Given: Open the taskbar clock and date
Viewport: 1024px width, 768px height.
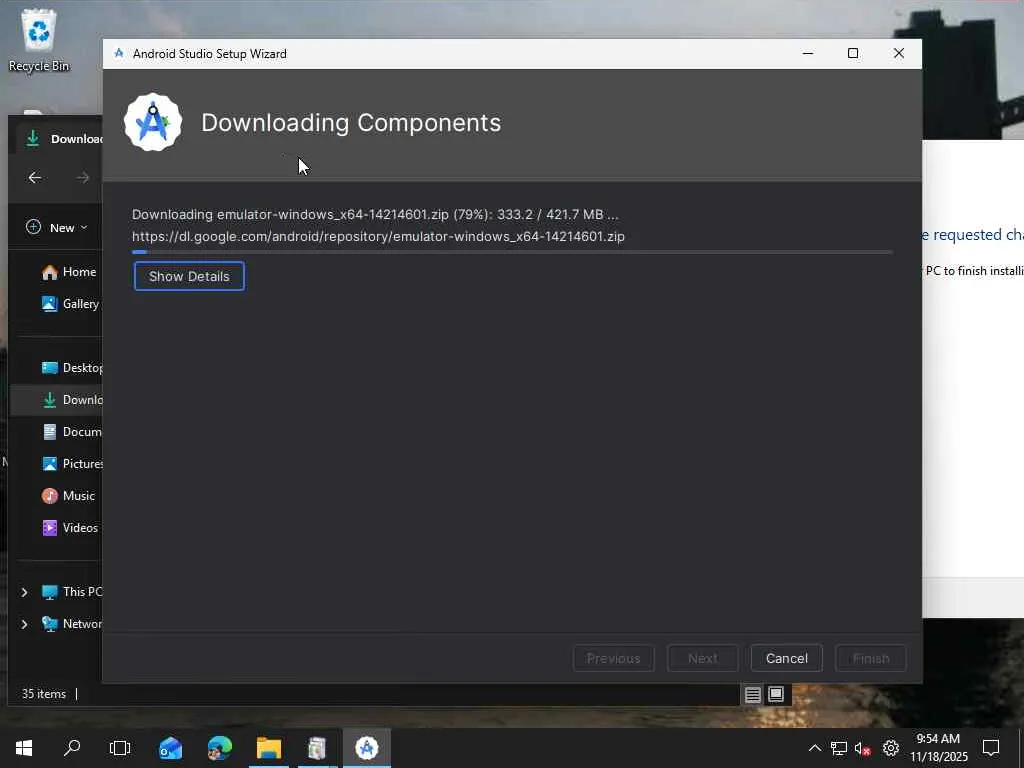Looking at the screenshot, I should click(x=938, y=748).
